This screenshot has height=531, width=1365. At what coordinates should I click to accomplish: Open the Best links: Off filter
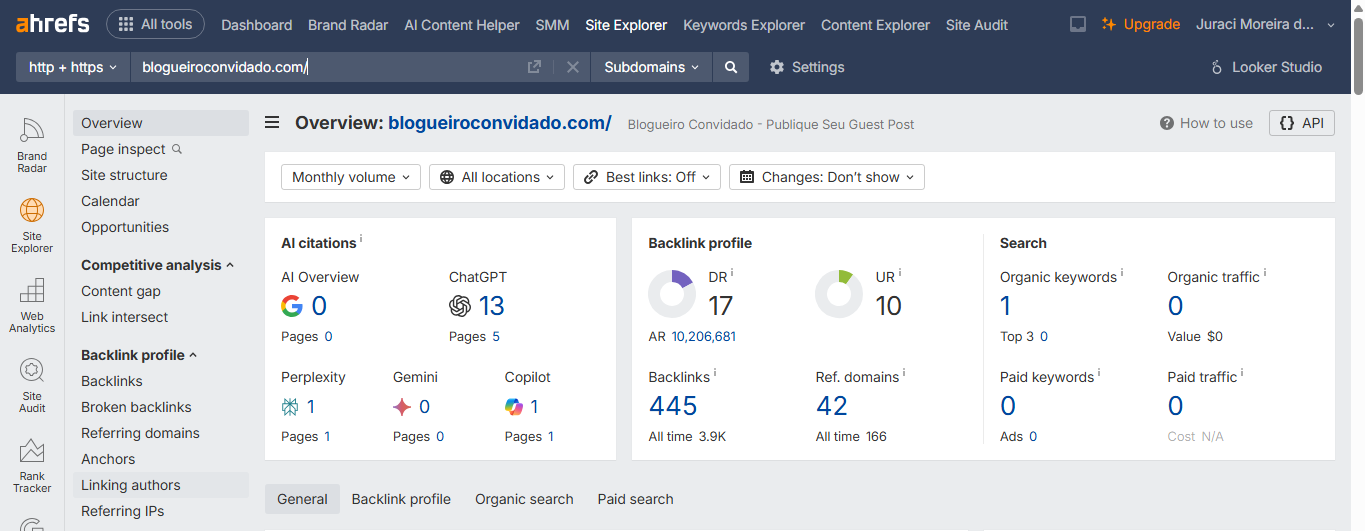pyautogui.click(x=647, y=177)
